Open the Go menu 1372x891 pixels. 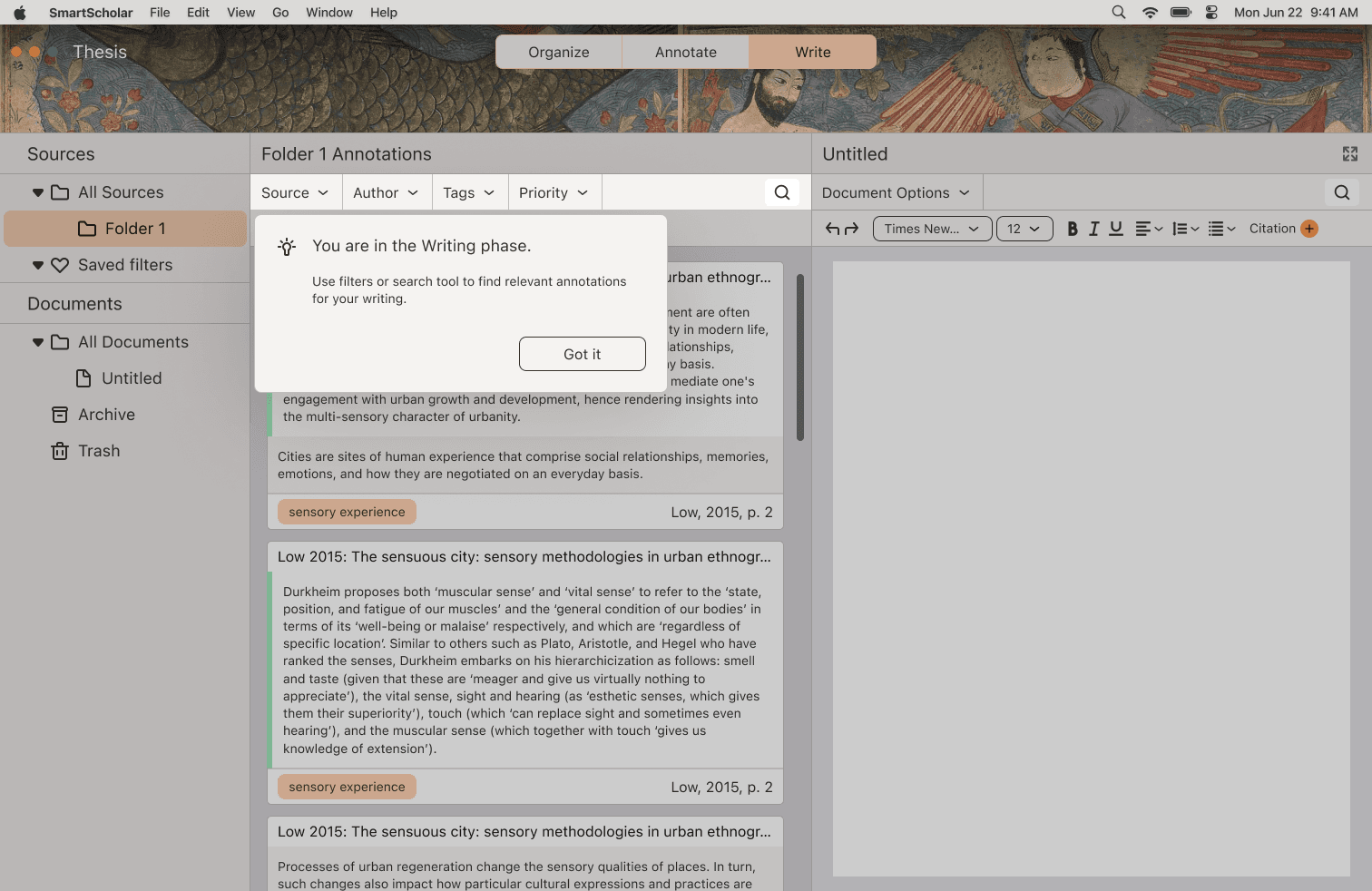(280, 13)
